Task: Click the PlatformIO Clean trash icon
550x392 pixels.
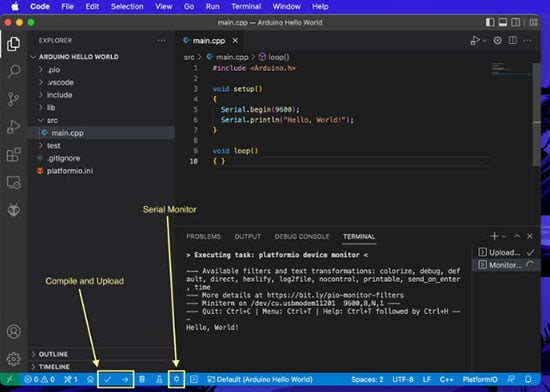Action: (142, 379)
